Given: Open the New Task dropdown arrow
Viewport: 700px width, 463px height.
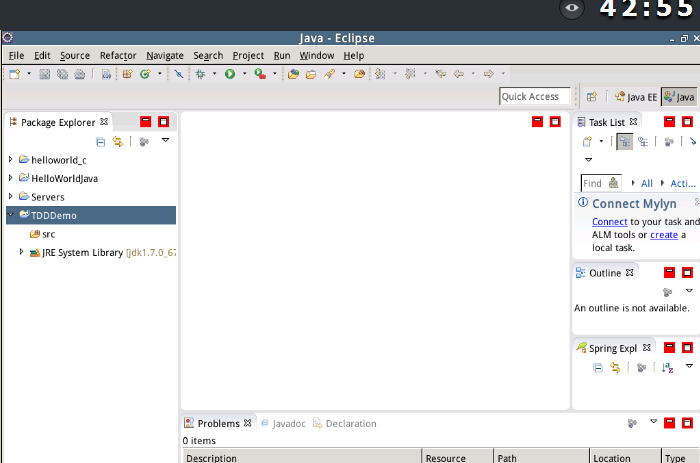Looking at the screenshot, I should pos(601,142).
